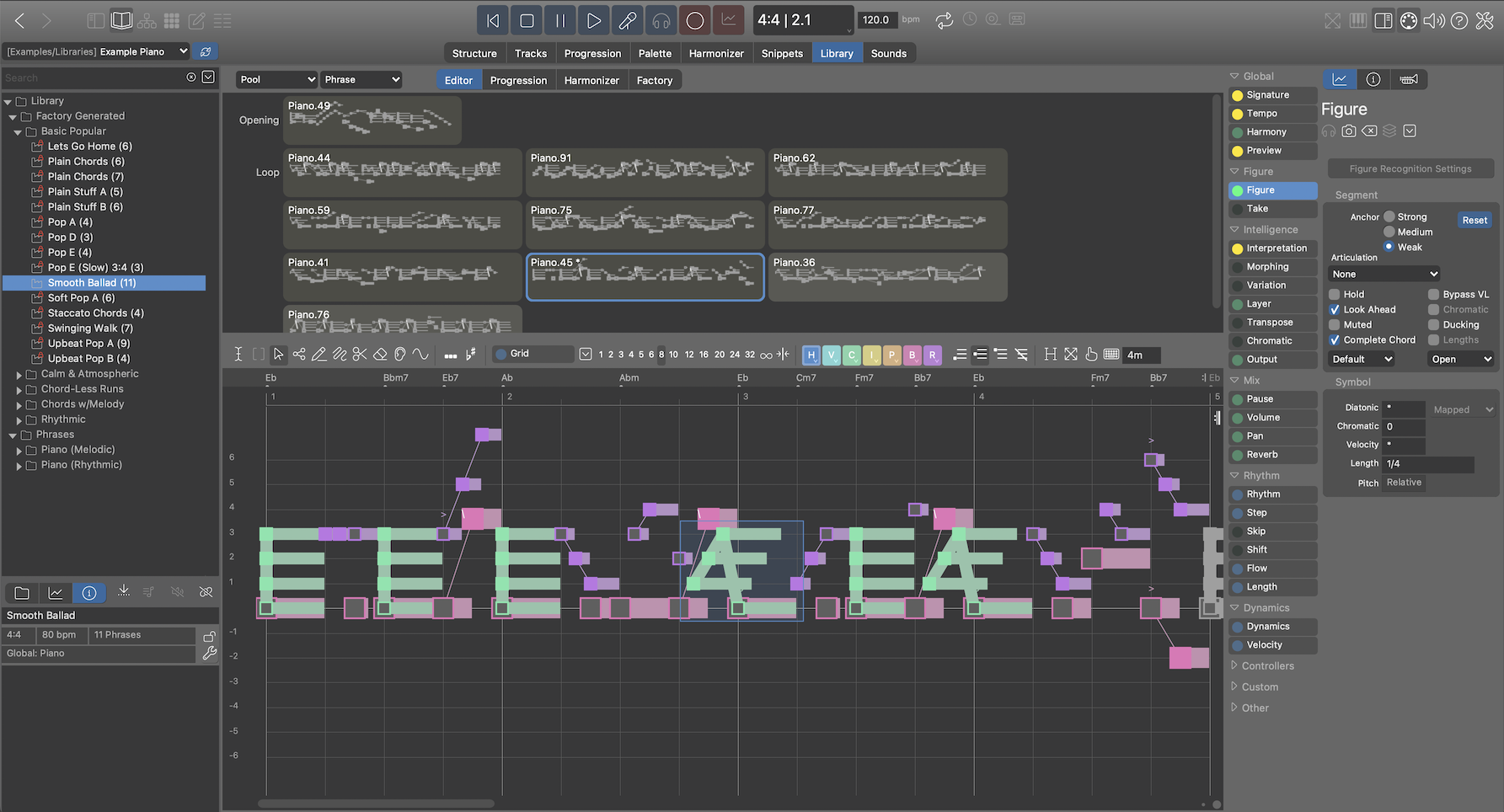Select the scissors cut tool
The width and height of the screenshot is (1504, 812).
point(360,355)
